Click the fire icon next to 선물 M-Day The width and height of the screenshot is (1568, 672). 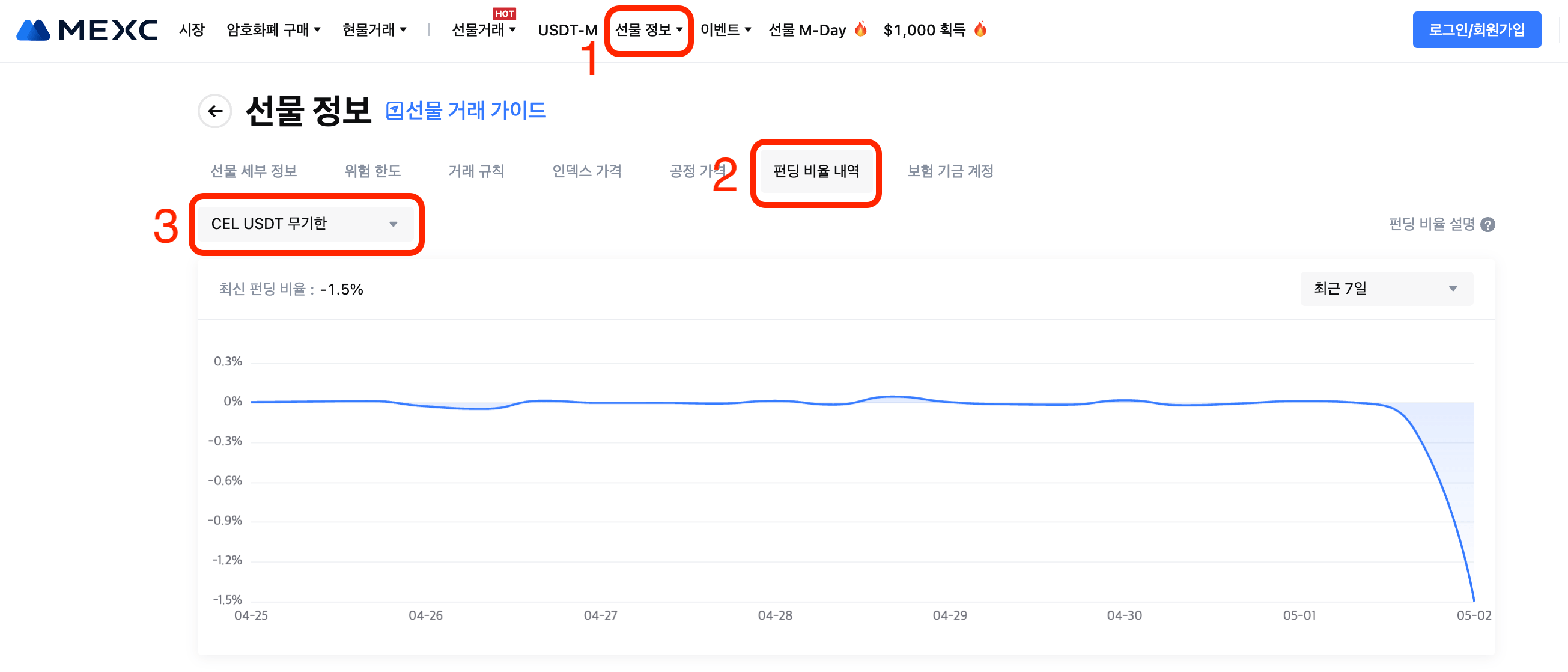click(x=861, y=29)
